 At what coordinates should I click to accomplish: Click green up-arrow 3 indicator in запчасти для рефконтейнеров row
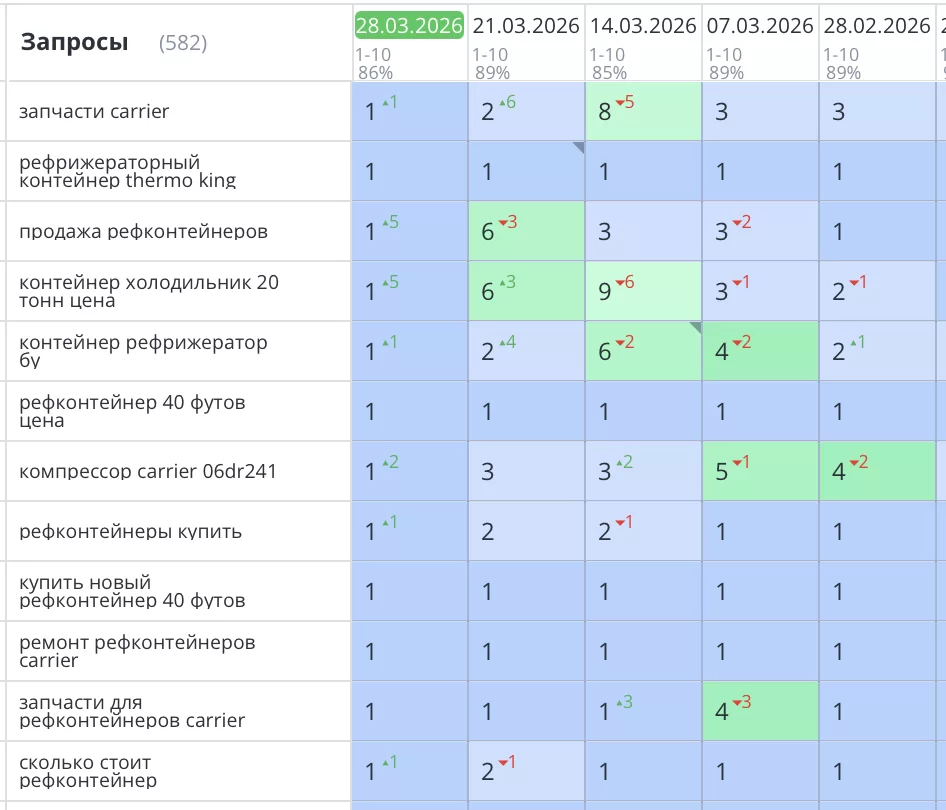pyautogui.click(x=624, y=703)
